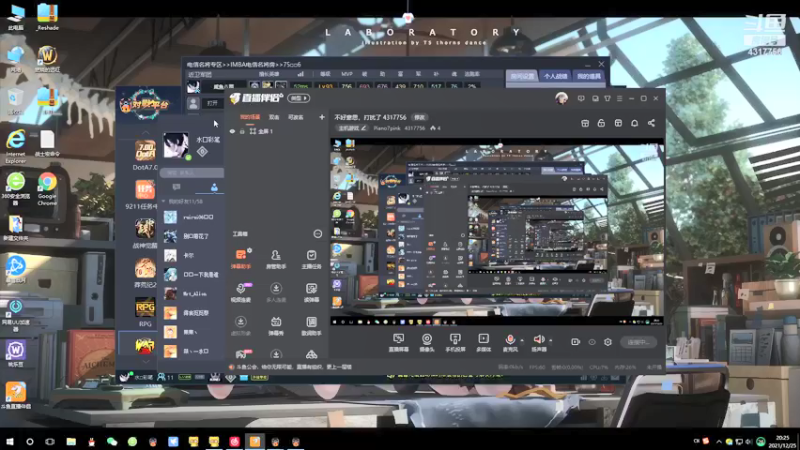Expand speaker options arrow beside 扬声器

click(x=551, y=340)
